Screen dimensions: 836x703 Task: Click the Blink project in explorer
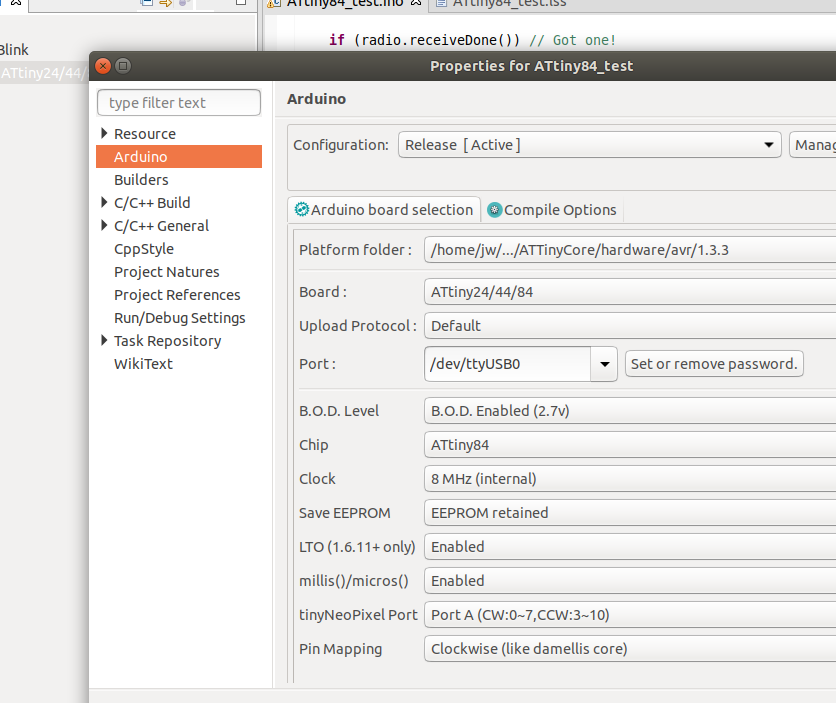pyautogui.click(x=14, y=50)
